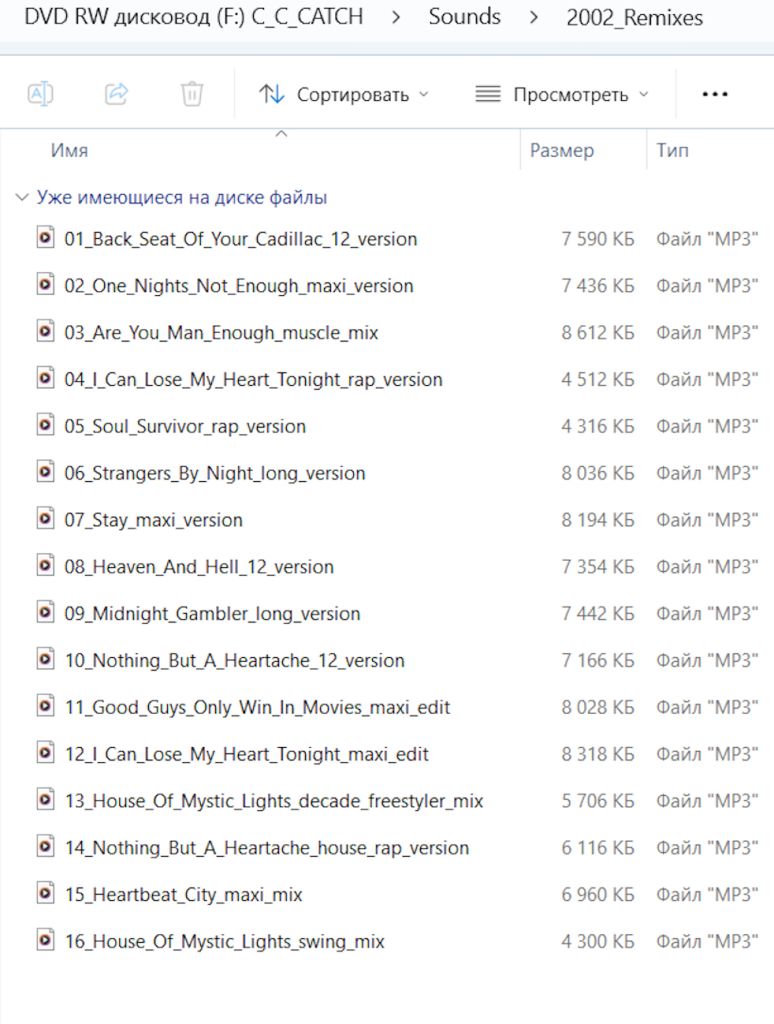Viewport: 774px width, 1024px height.
Task: Click MP3 icon of 06_Strangers_By_Night_long_version
Action: (45, 472)
